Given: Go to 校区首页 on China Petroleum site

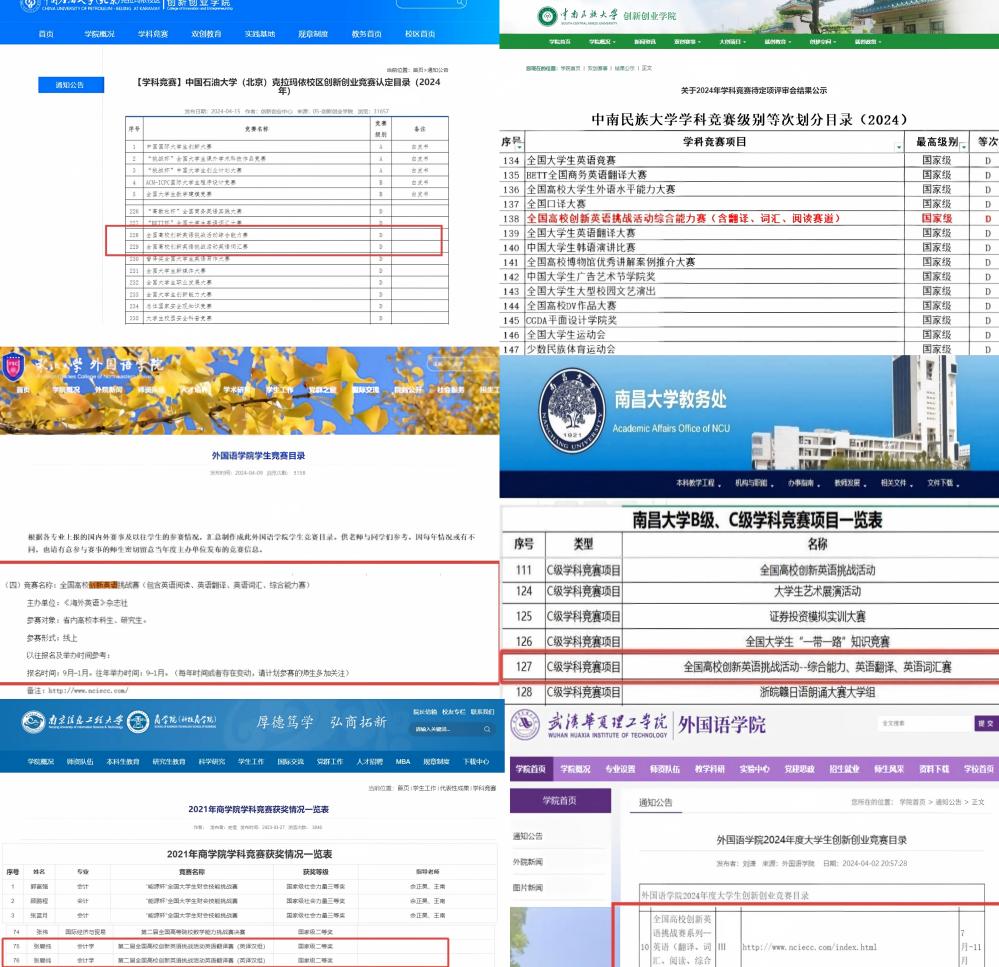Looking at the screenshot, I should (420, 34).
